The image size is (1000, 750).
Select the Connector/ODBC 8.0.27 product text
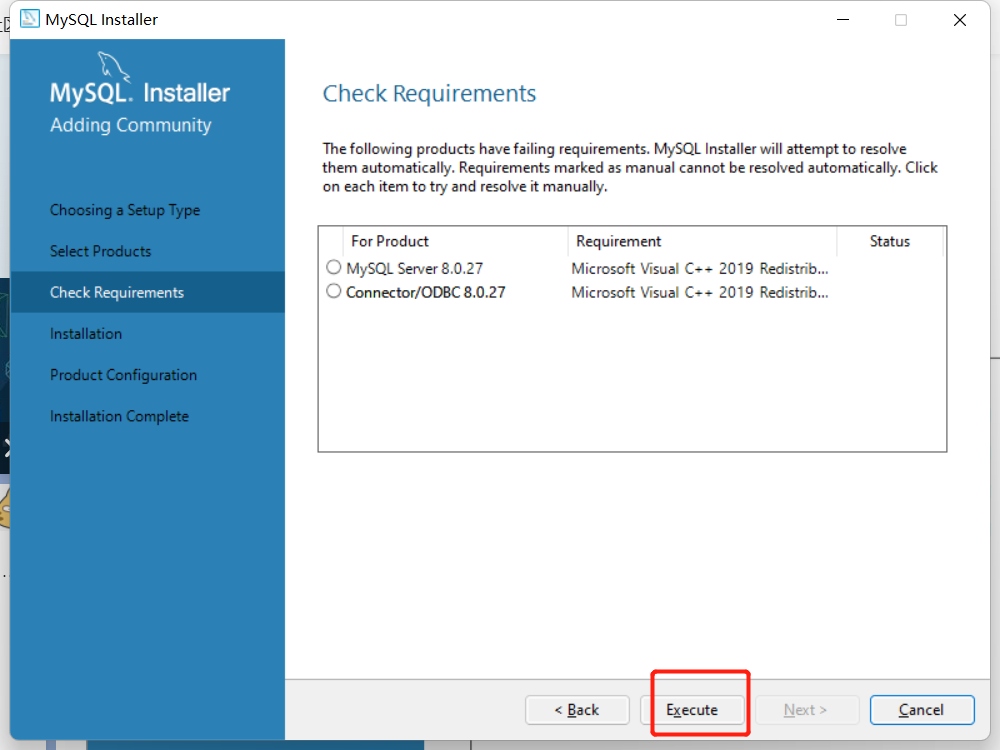tap(425, 292)
